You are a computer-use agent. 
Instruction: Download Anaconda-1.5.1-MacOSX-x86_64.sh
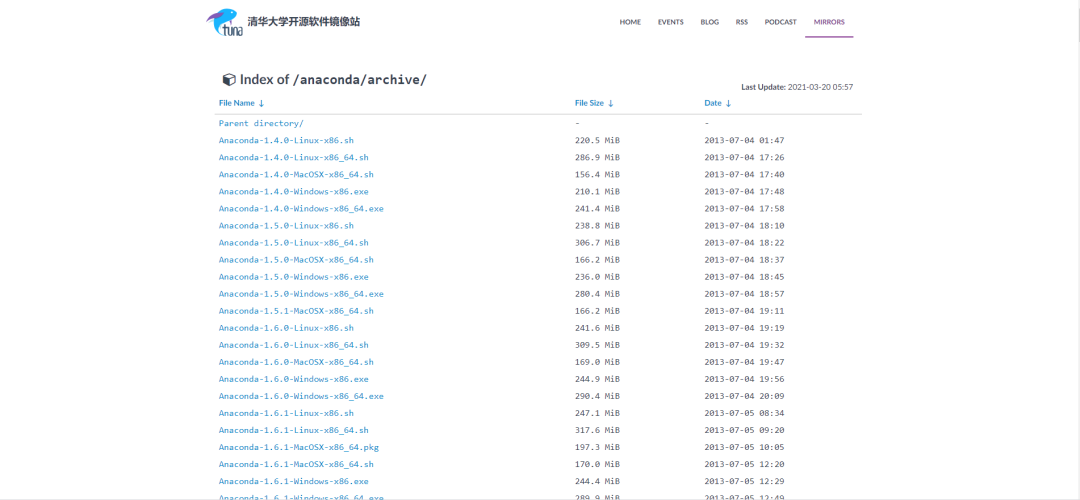click(x=296, y=311)
